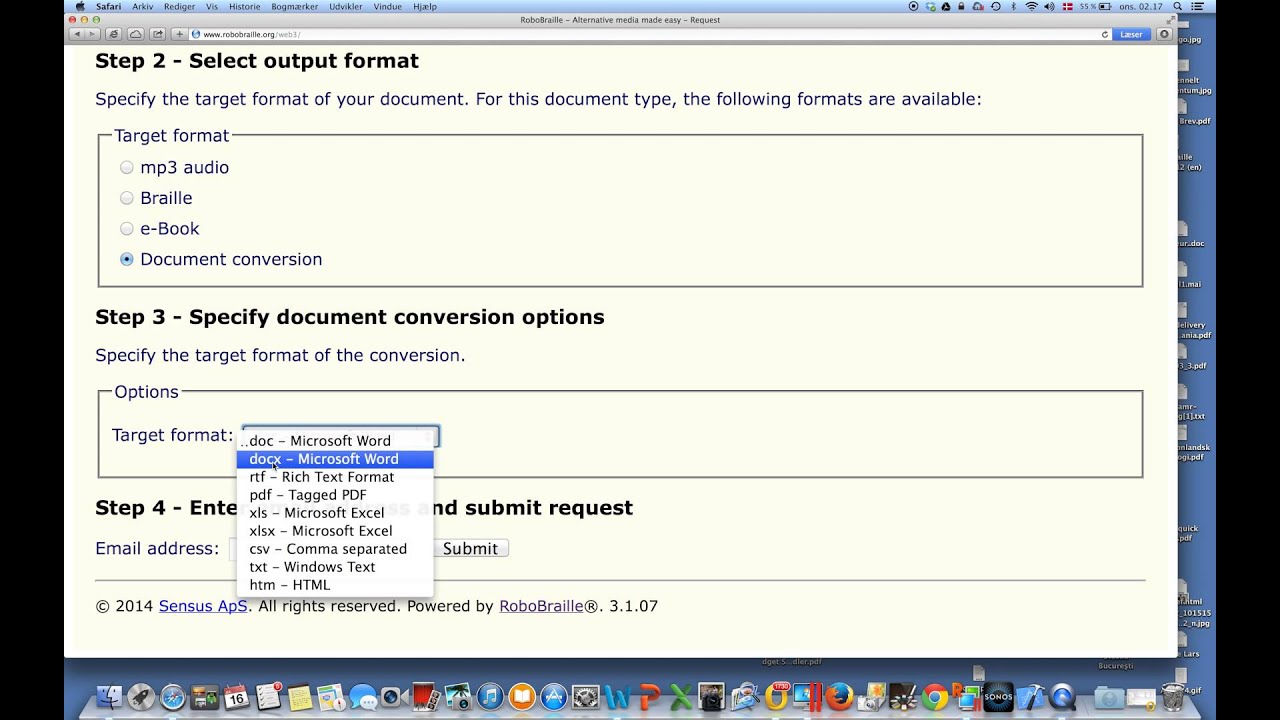Click the add bookmark plus button
The image size is (1280, 720).
point(179,34)
